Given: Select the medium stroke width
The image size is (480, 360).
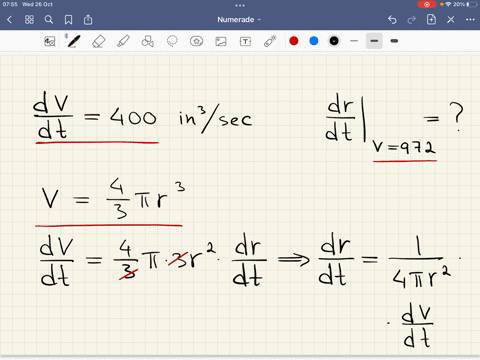Looking at the screenshot, I should tap(374, 41).
